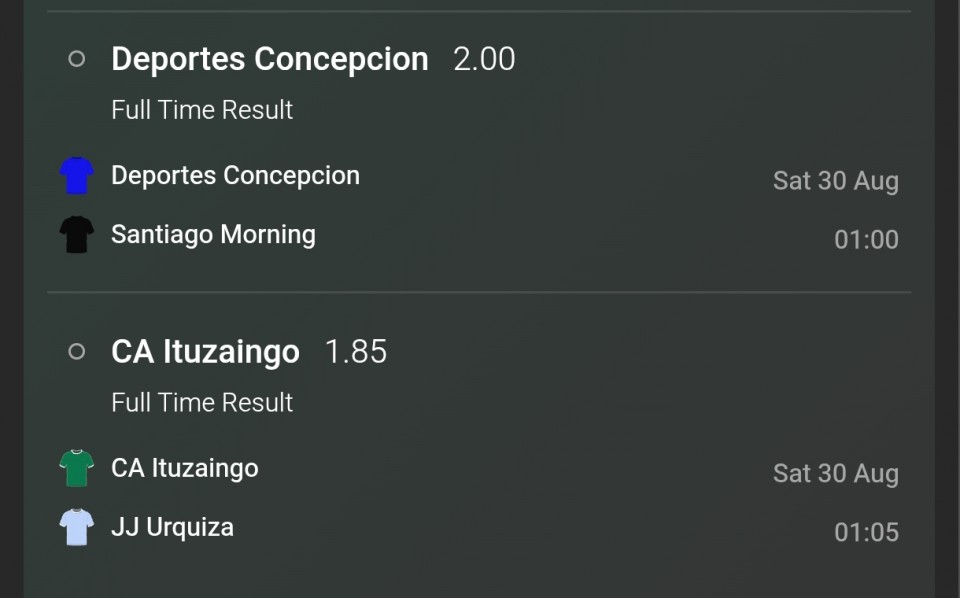Click the blue Deportes Concepcion jersey icon

[77, 176]
